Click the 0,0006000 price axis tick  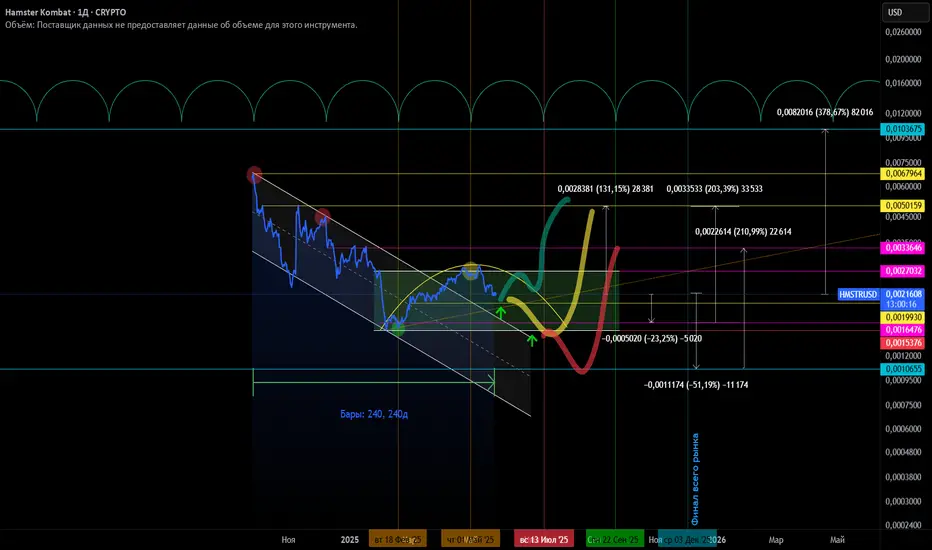[x=903, y=429]
